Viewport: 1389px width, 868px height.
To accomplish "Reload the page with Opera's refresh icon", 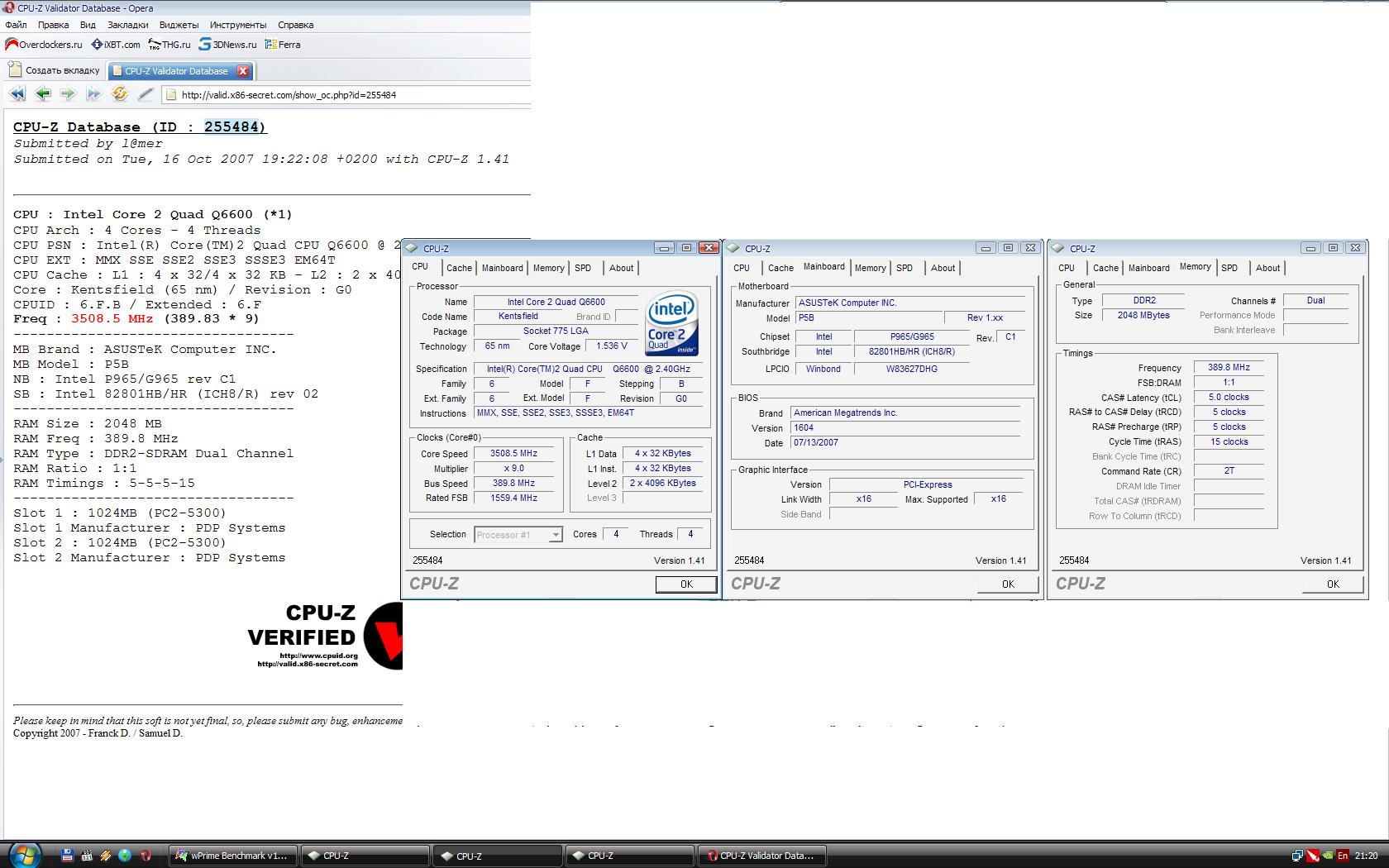I will (120, 94).
